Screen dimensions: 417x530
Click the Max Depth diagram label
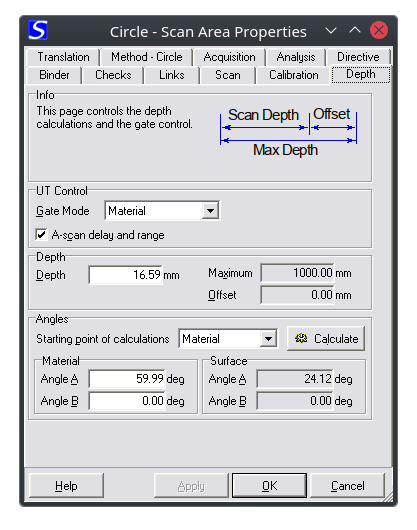click(x=286, y=150)
